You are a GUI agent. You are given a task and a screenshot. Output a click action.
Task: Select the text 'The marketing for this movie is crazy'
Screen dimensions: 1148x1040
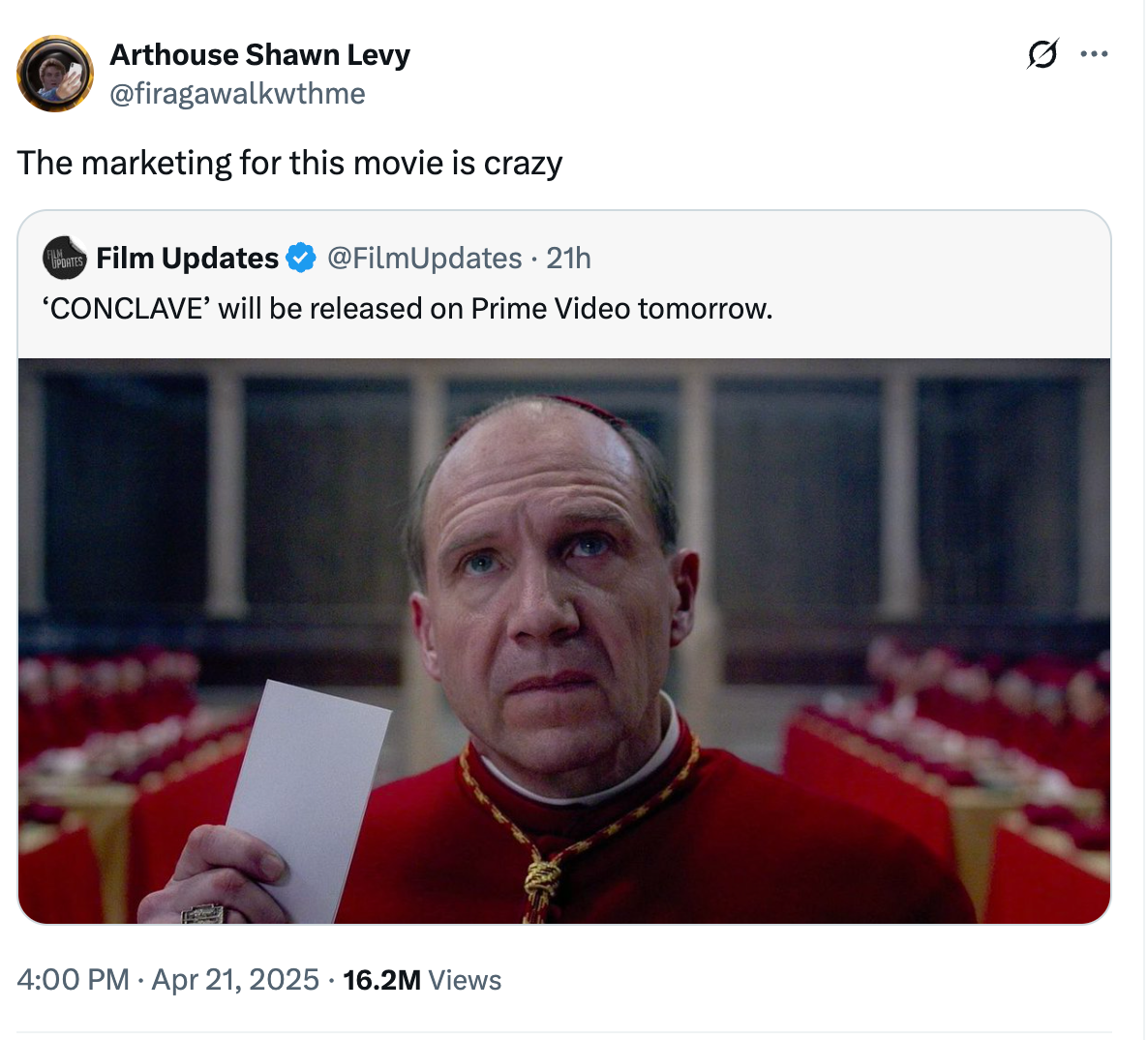pos(289,163)
